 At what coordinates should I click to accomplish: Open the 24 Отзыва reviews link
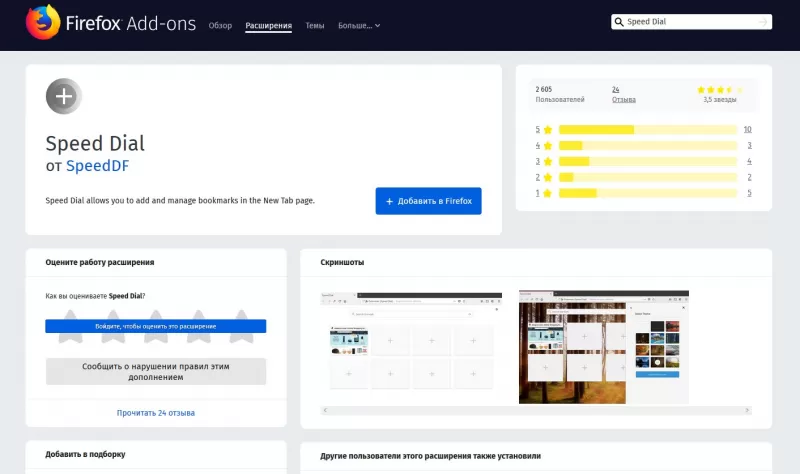(x=623, y=94)
